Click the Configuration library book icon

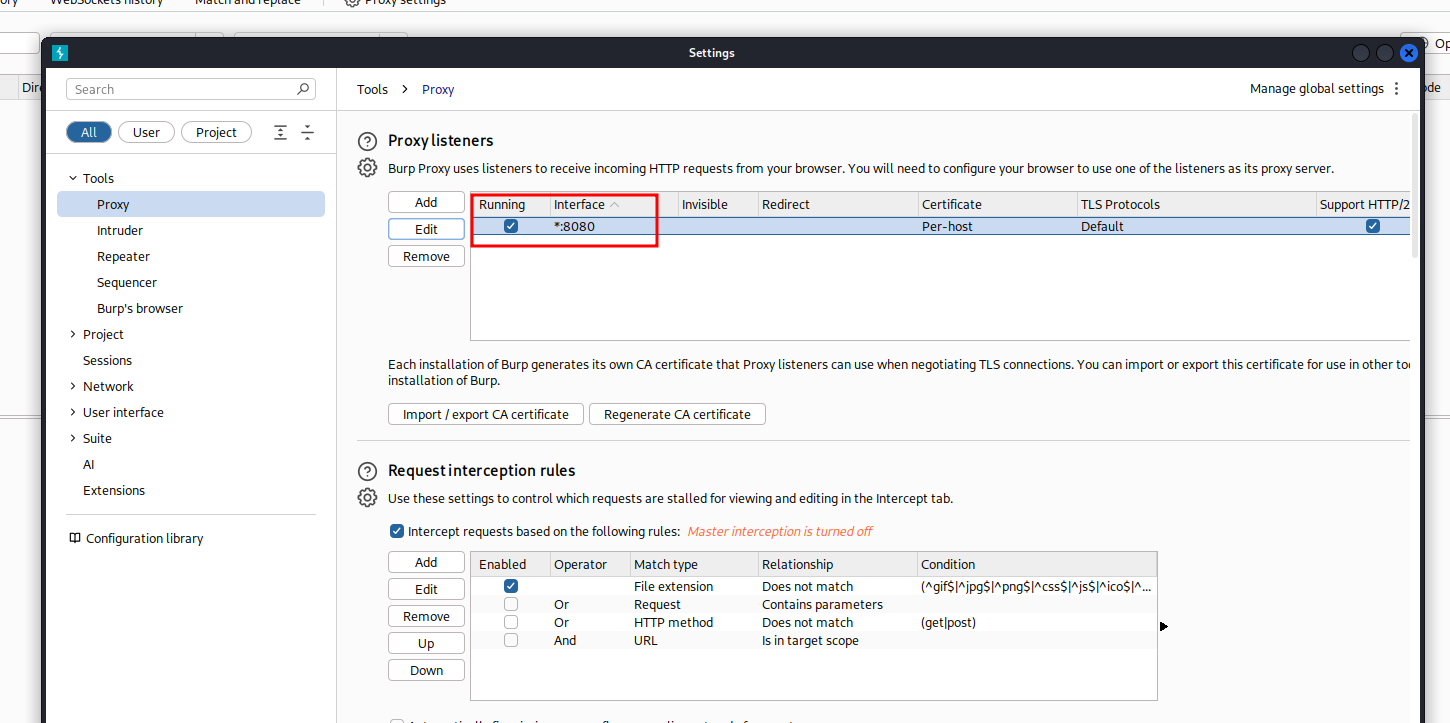pyautogui.click(x=75, y=538)
